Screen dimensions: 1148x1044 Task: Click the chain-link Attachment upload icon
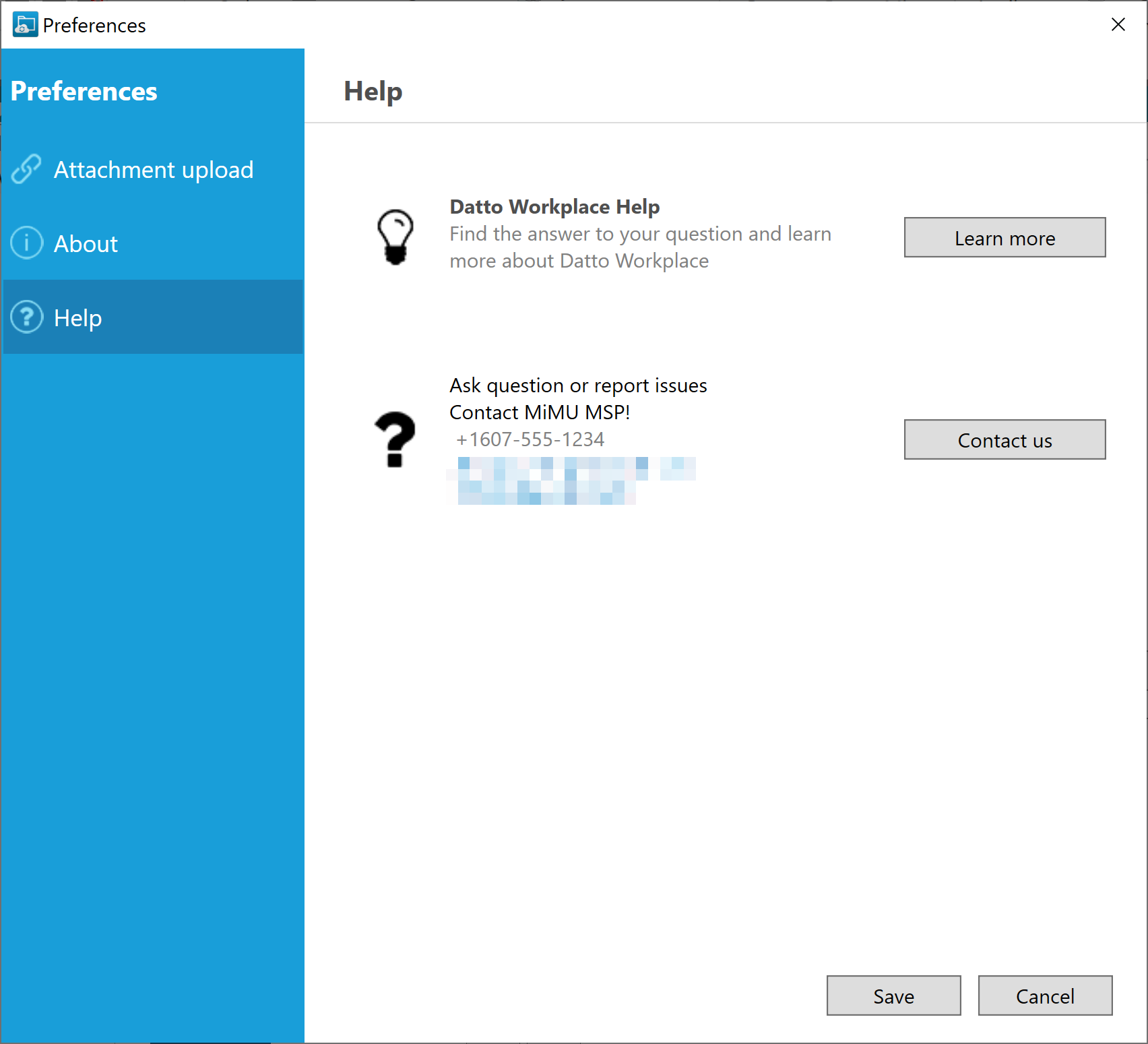[26, 169]
